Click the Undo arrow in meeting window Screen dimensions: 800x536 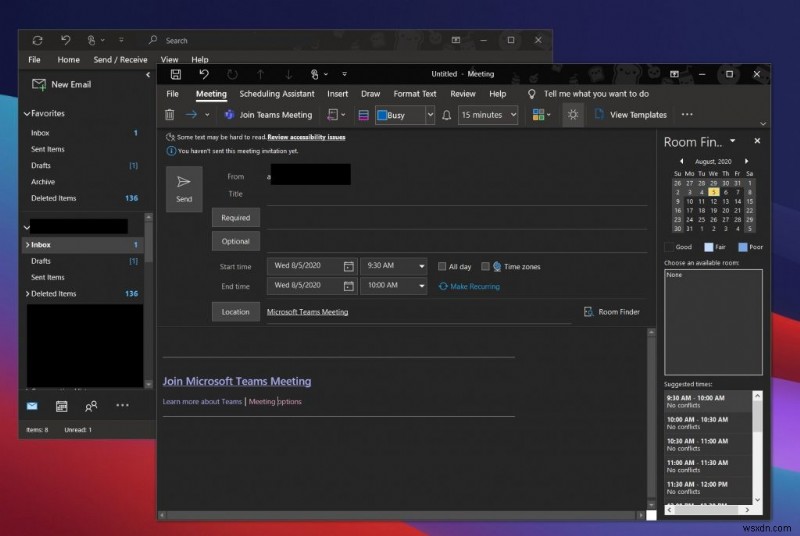tap(204, 74)
